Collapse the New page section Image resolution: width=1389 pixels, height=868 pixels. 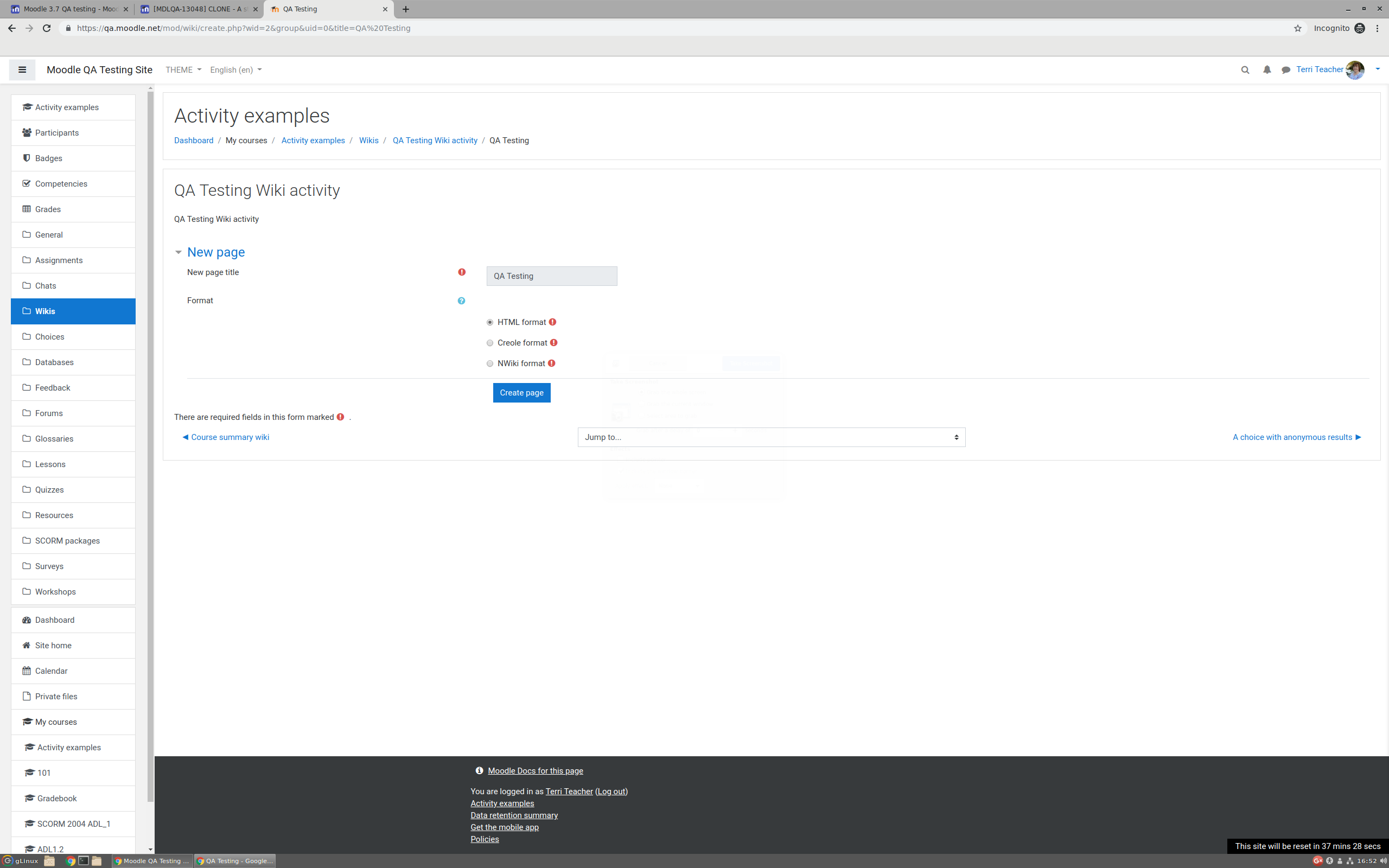coord(179,252)
